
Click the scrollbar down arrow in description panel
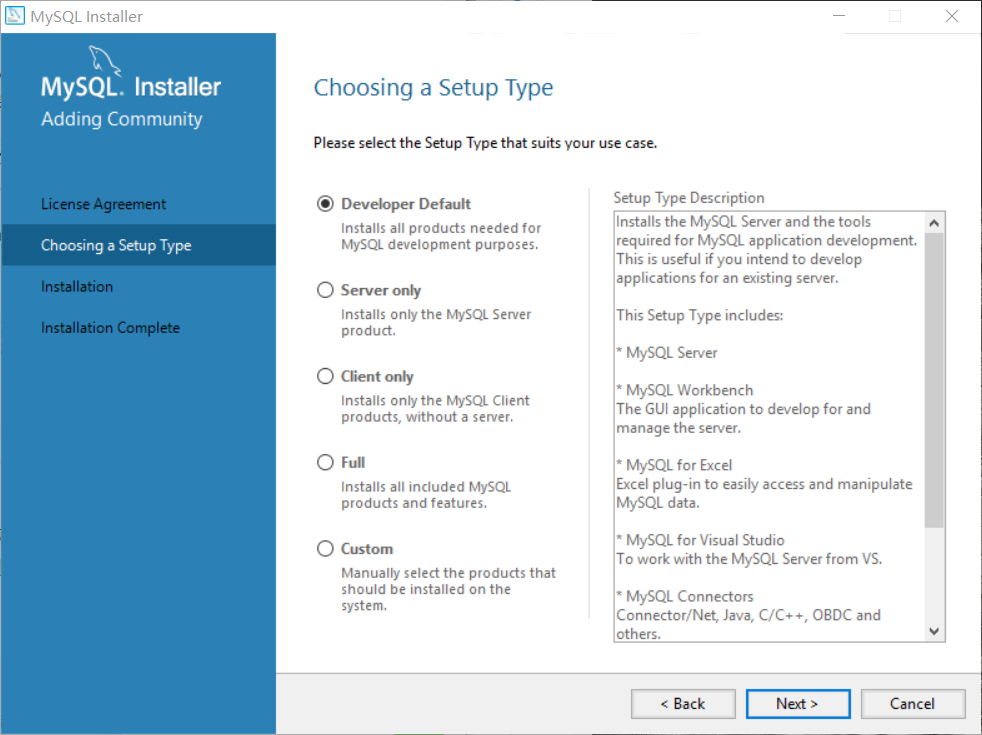934,631
